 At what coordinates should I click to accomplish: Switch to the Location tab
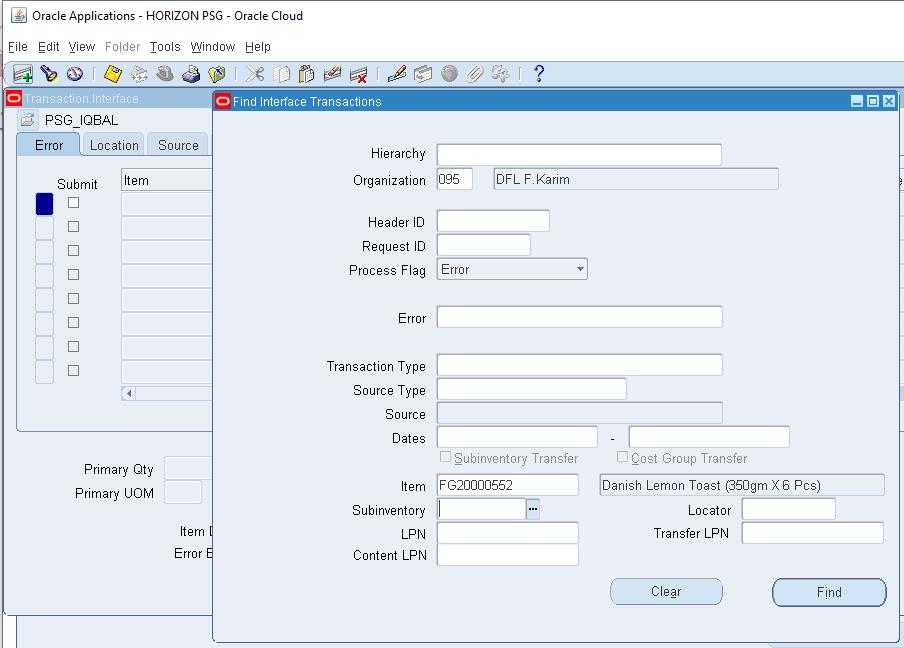(x=113, y=144)
